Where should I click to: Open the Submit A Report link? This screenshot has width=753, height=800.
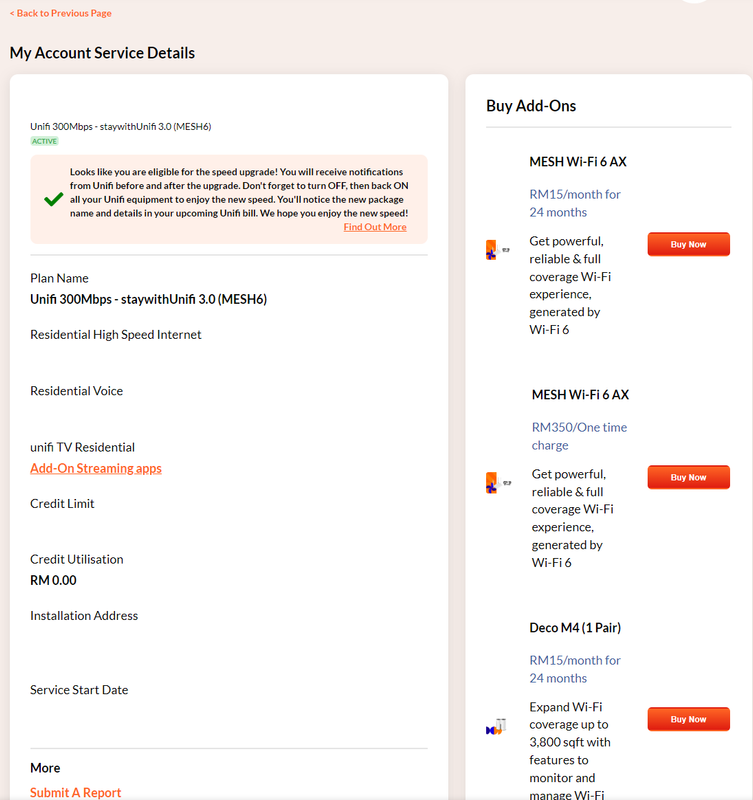76,792
